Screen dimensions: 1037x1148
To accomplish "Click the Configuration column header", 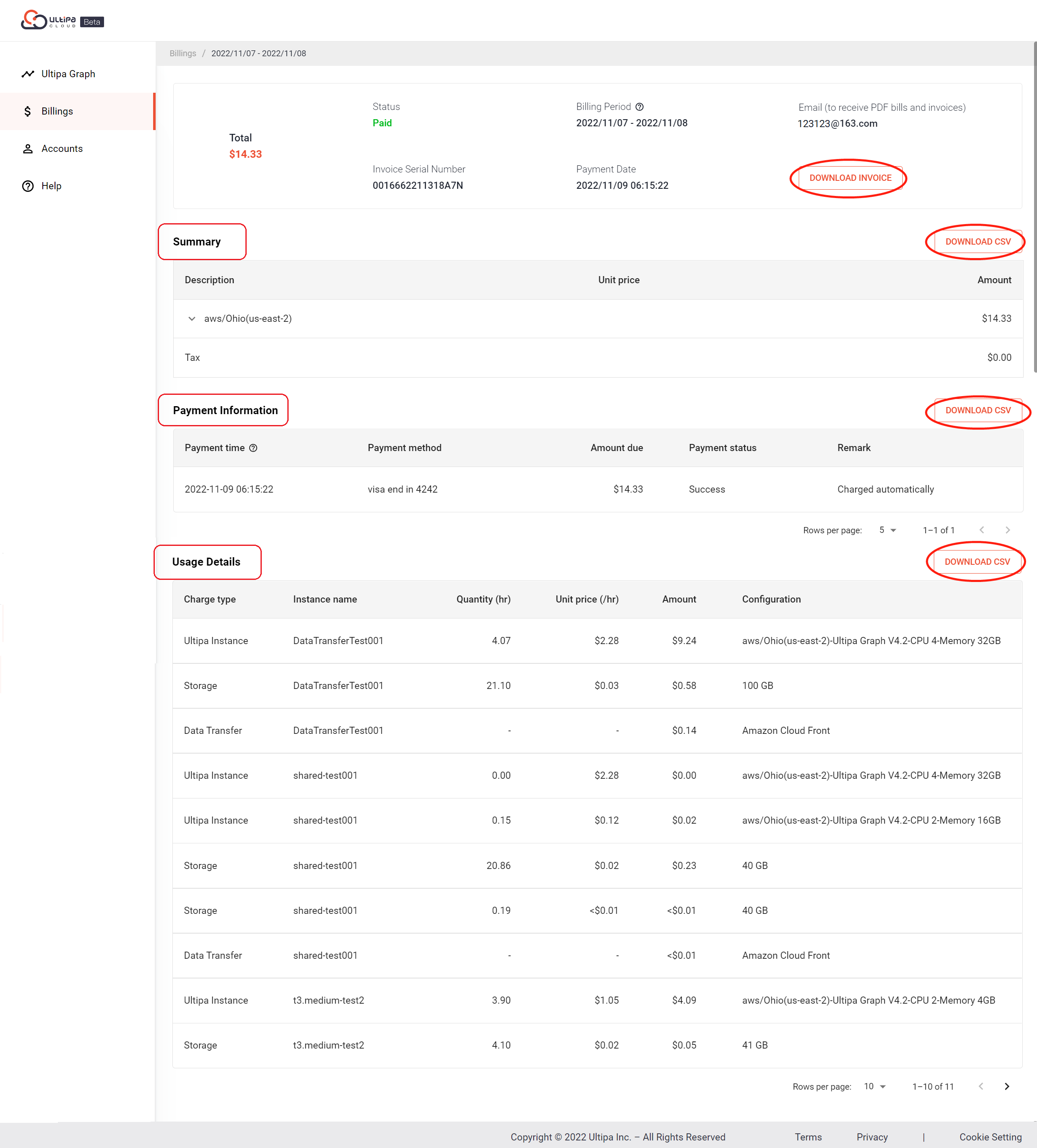I will [771, 600].
